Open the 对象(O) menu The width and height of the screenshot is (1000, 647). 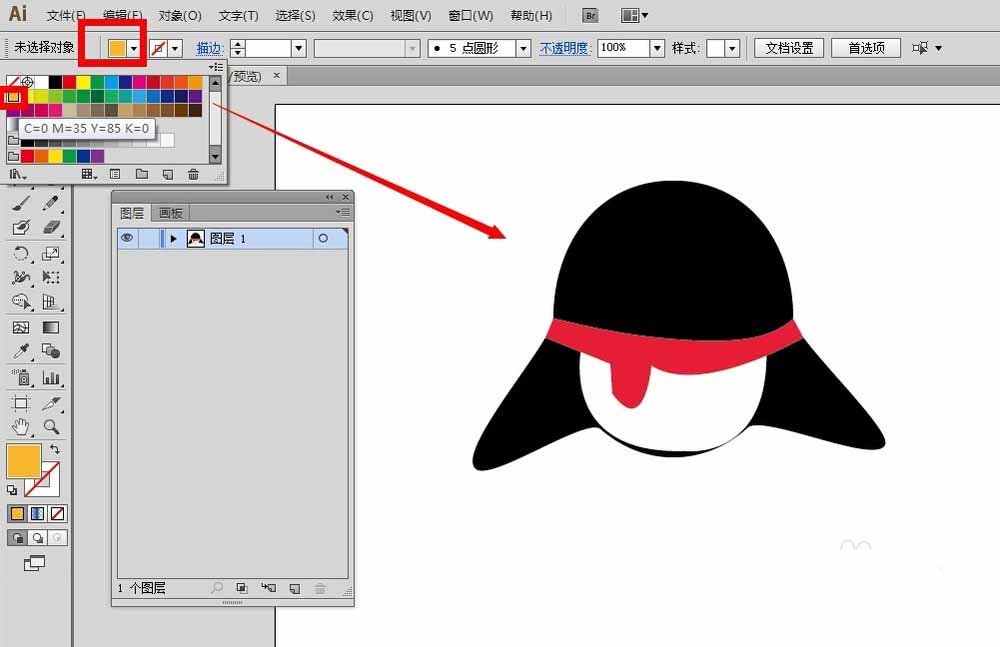tap(180, 15)
